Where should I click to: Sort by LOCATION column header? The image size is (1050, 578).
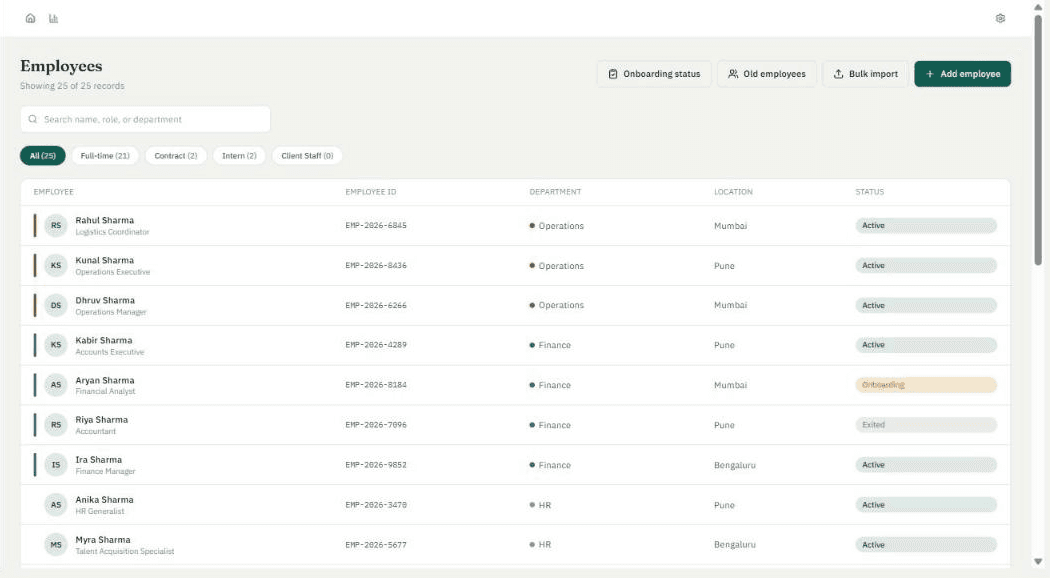coord(733,192)
